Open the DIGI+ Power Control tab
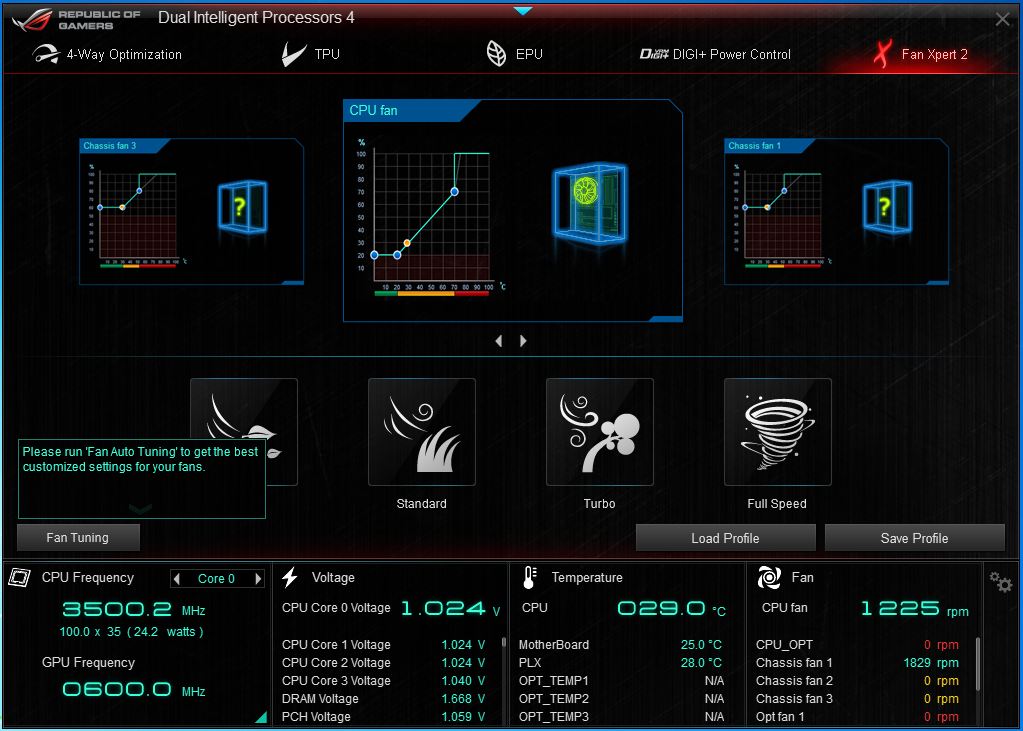 [x=715, y=54]
